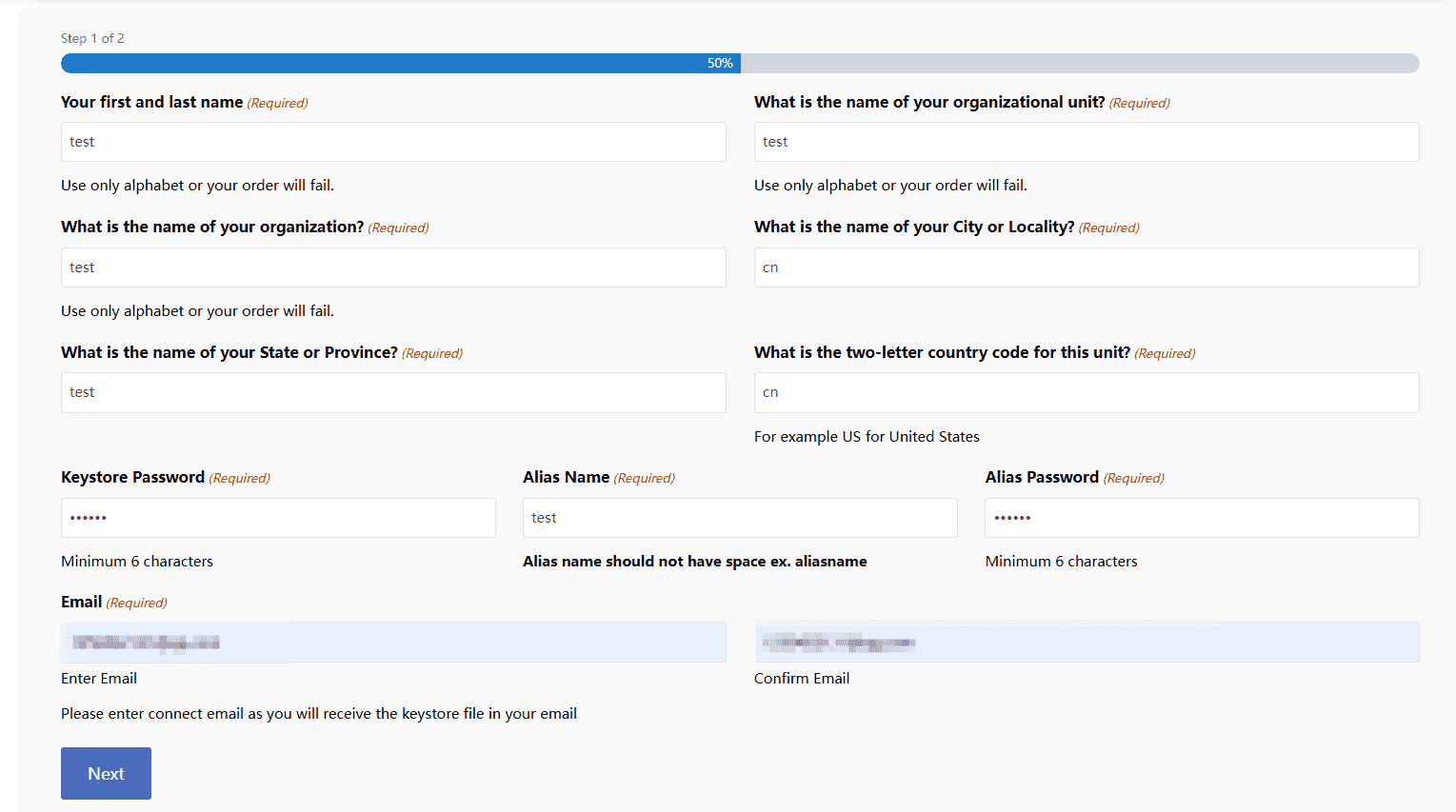Click the "For example US for United States" hint
Screen dimensions: 1456x812
(866, 436)
